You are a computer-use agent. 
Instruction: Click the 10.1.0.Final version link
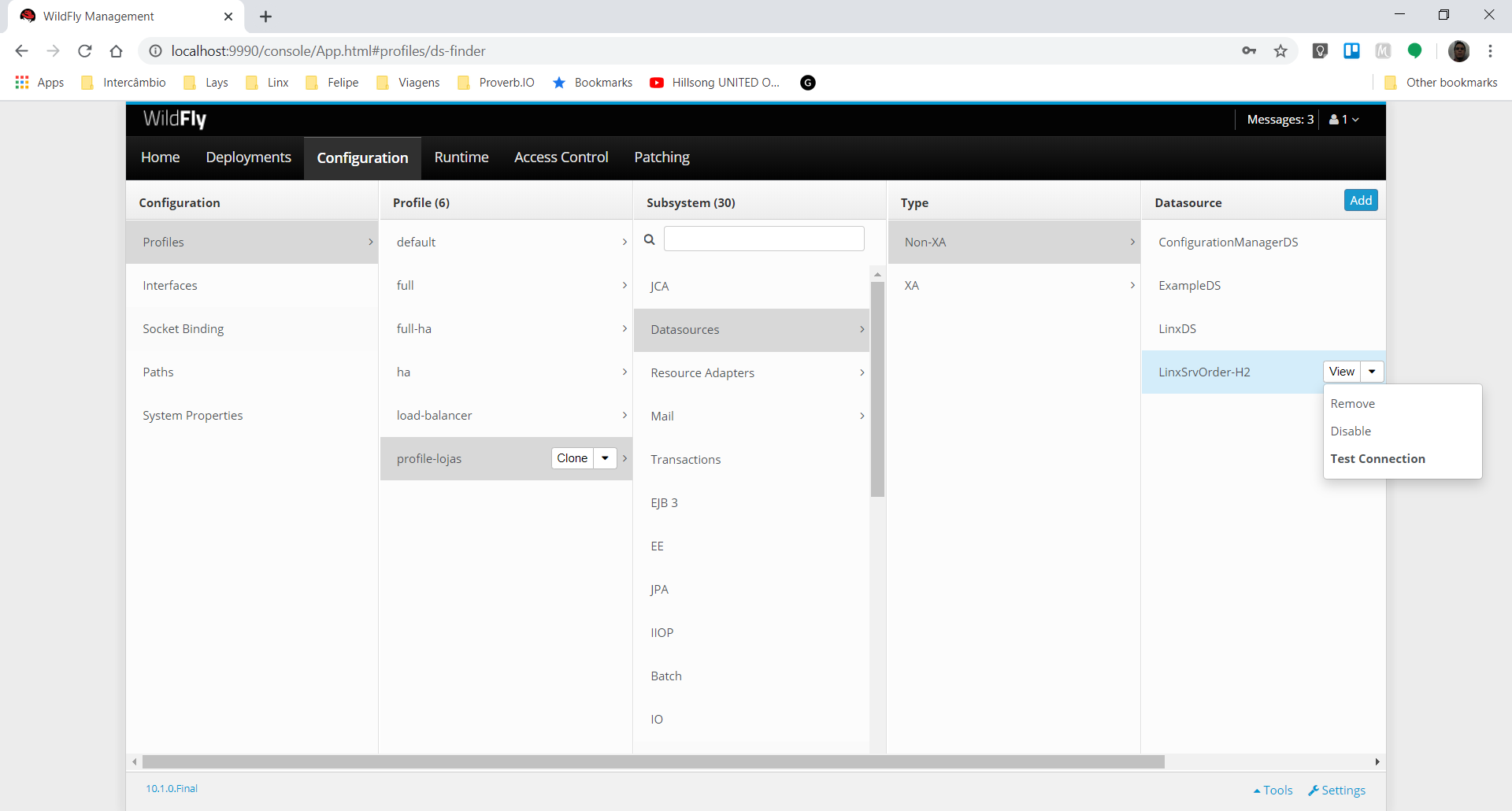(x=172, y=789)
